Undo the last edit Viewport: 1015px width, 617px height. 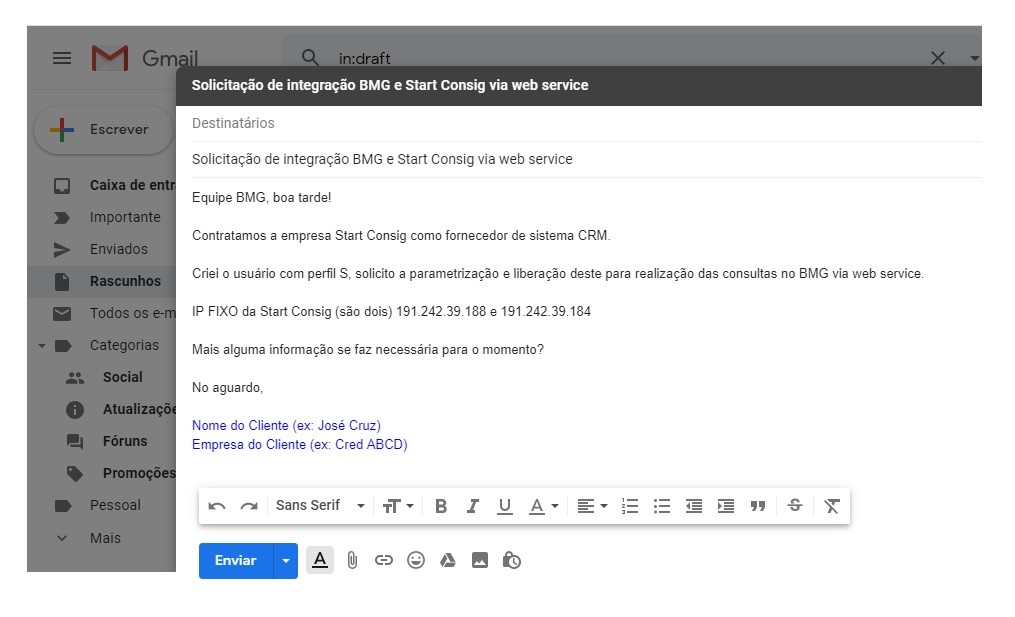coord(217,506)
